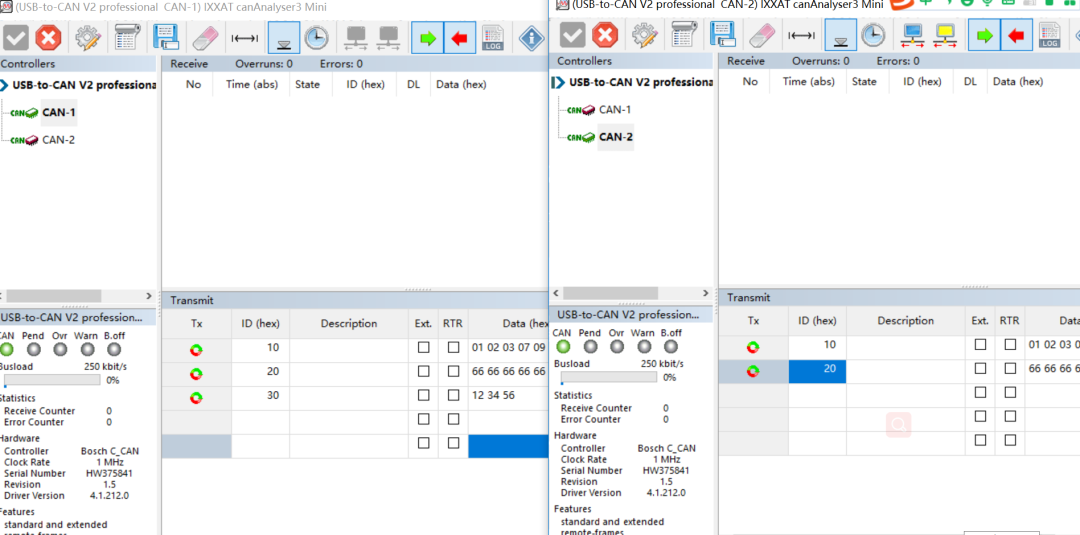The image size is (1080, 535).
Task: Open the blue info diamond icon in CAN-1 window
Action: click(531, 37)
